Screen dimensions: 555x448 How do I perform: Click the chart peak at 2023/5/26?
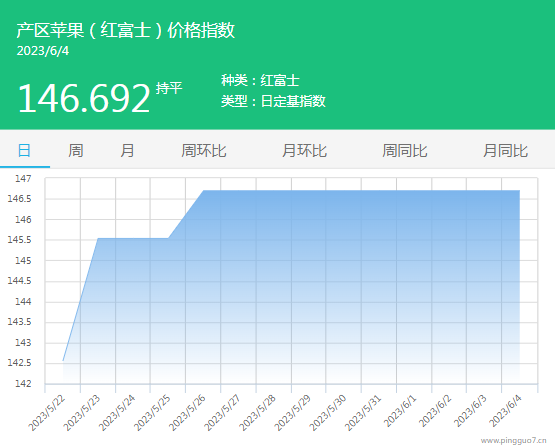(203, 190)
